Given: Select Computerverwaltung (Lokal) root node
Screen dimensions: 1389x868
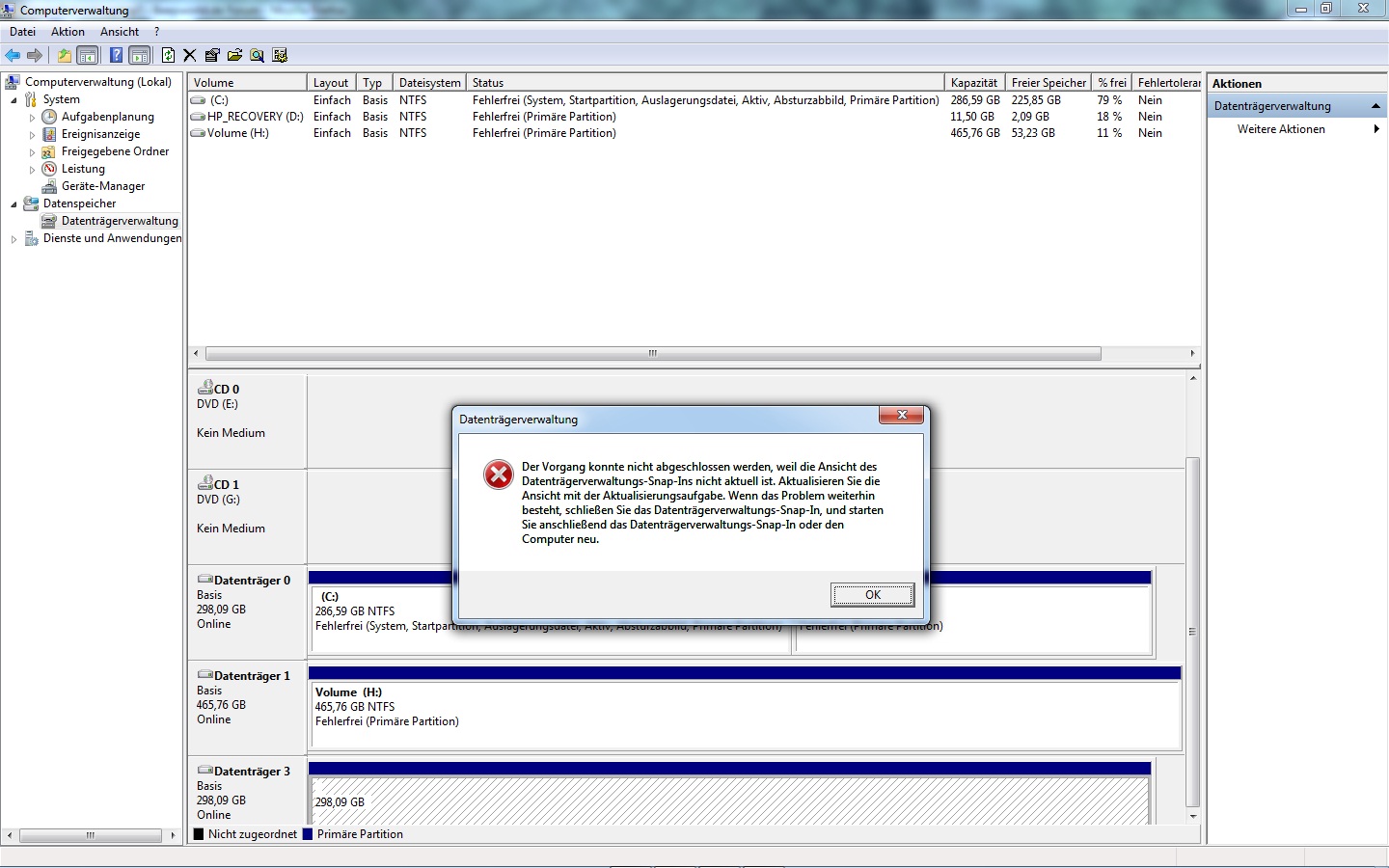Looking at the screenshot, I should [98, 82].
